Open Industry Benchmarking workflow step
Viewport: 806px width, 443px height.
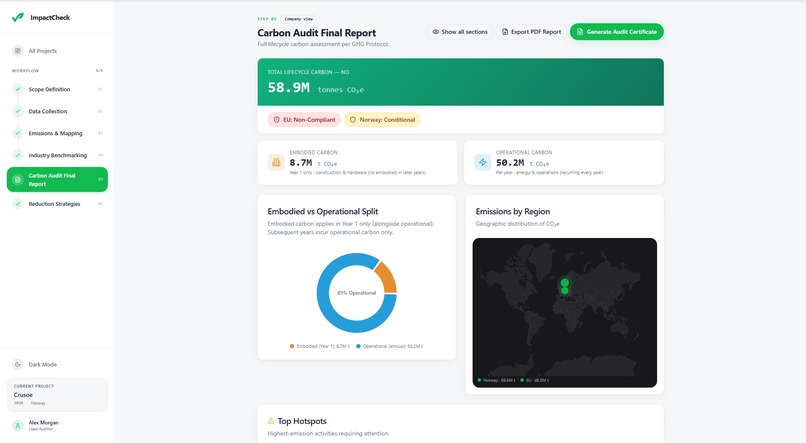[x=57, y=155]
